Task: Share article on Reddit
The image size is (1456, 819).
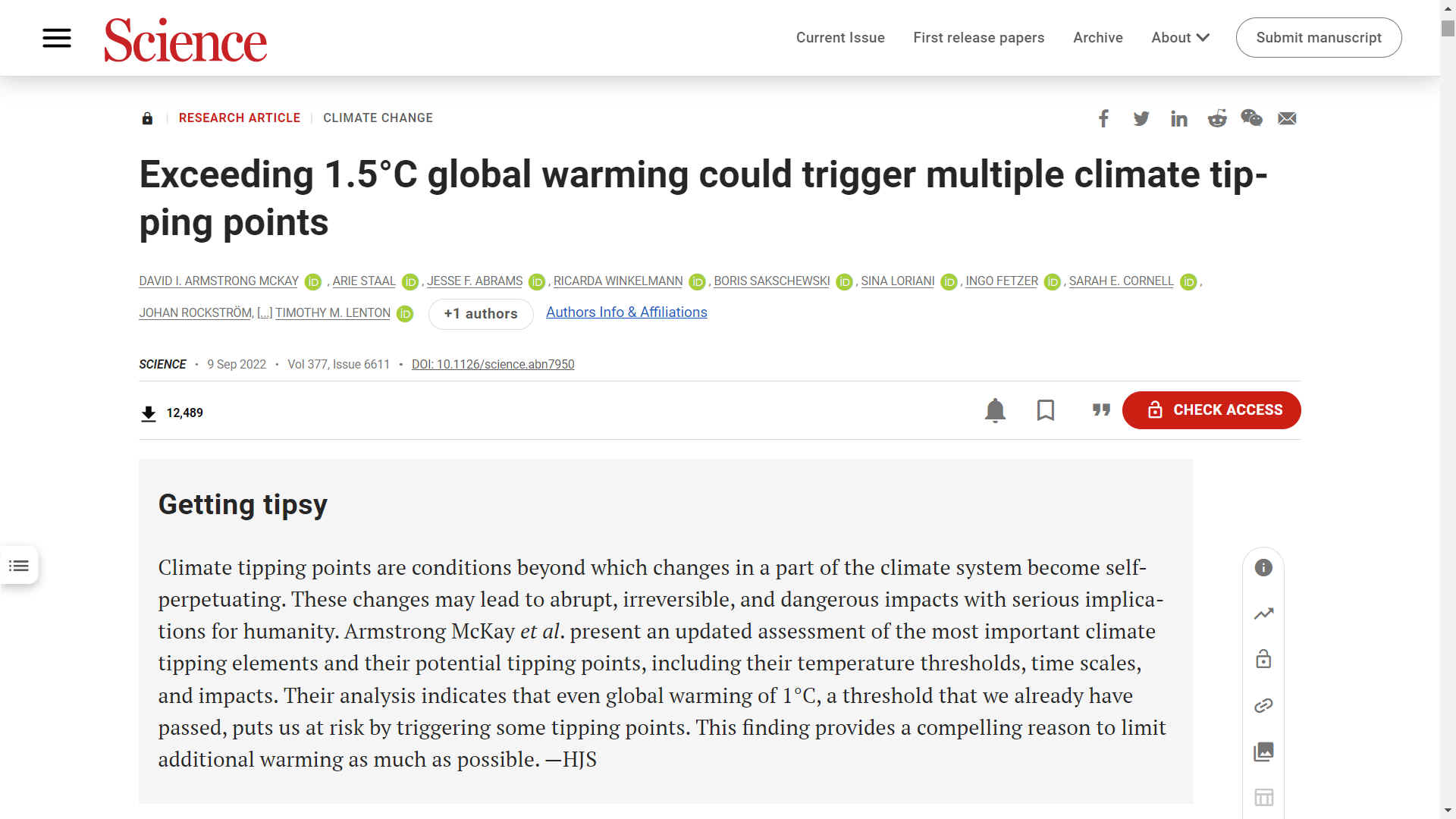Action: click(1217, 118)
